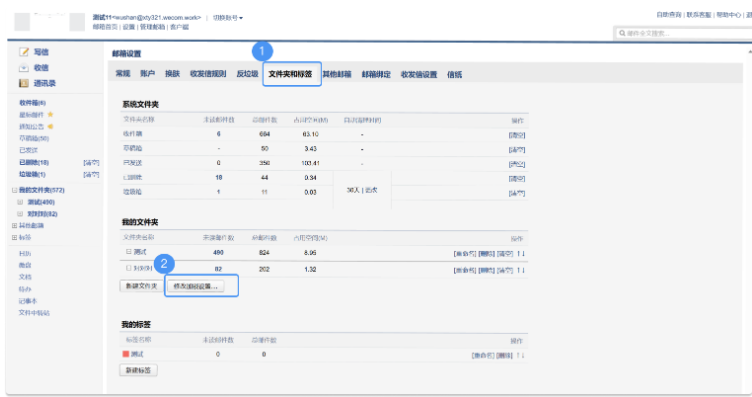752x397 pixels.
Task: Move the 测试 tag row up arrow
Action: tap(518, 355)
